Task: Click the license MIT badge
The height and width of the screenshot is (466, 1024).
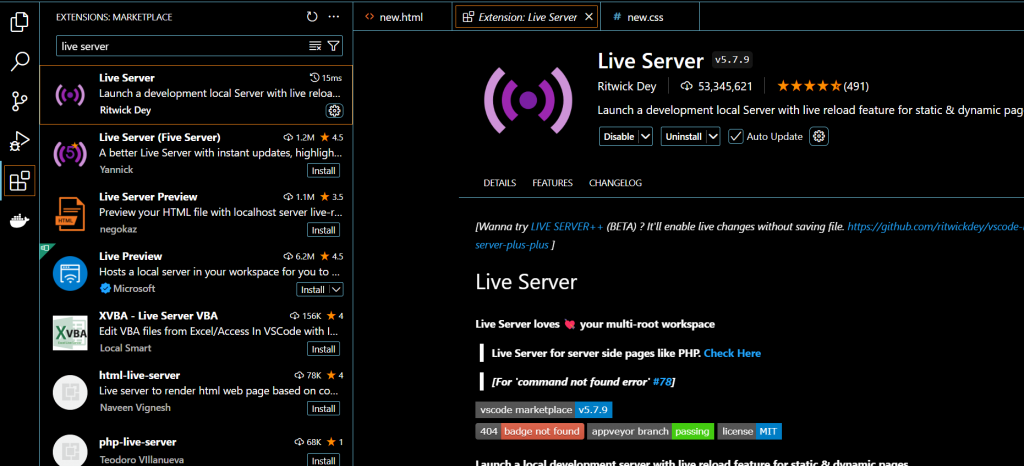Action: [750, 431]
